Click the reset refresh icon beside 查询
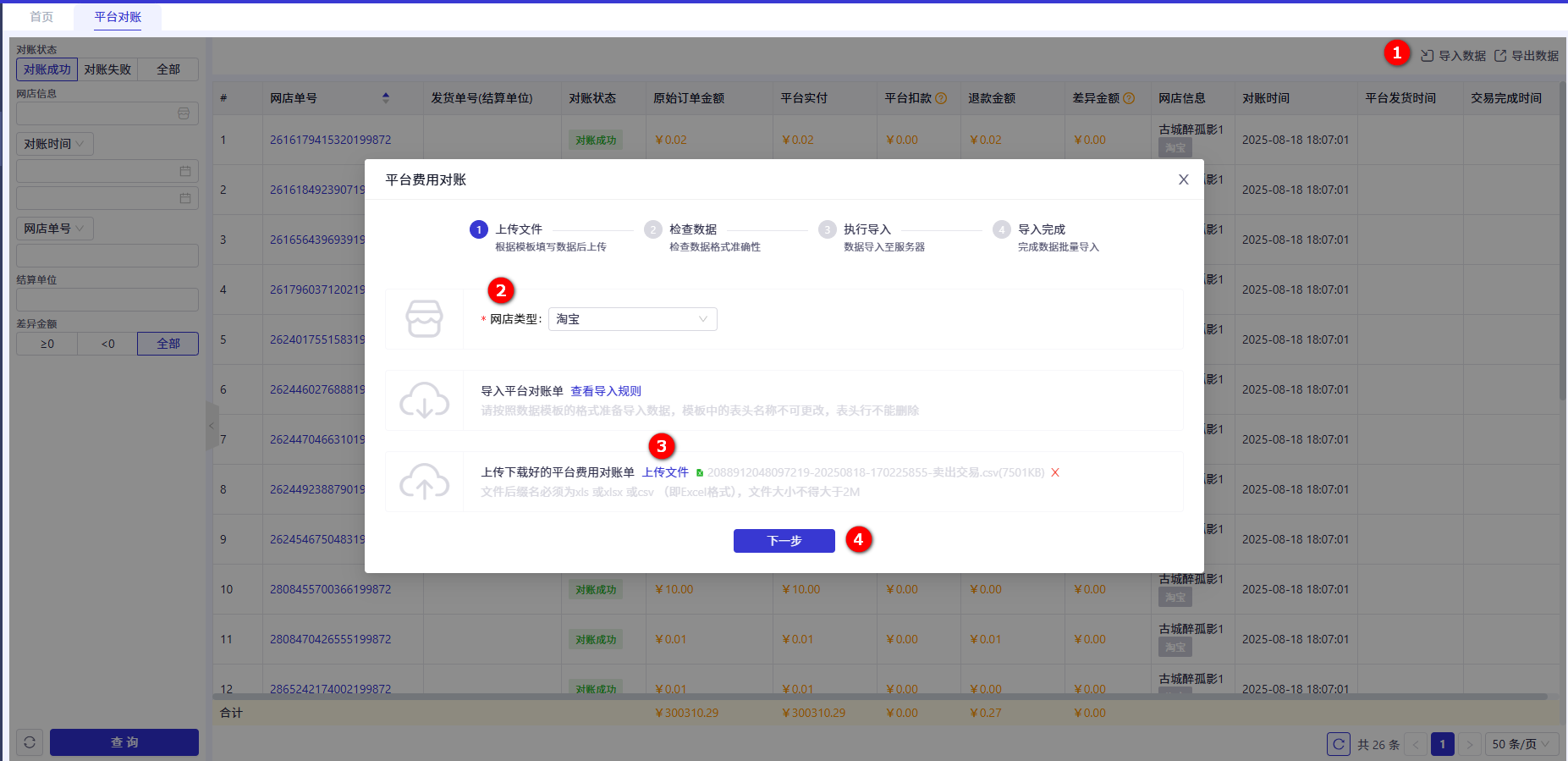Viewport: 1568px width, 761px height. coord(30,742)
